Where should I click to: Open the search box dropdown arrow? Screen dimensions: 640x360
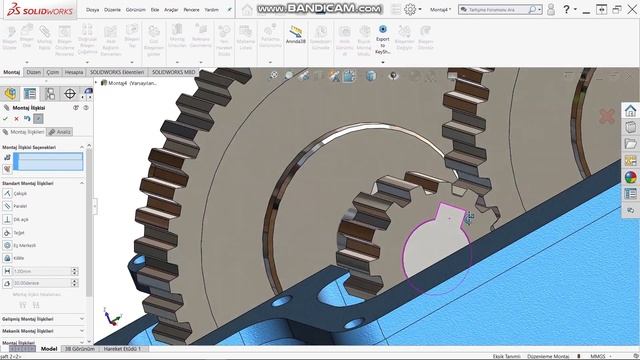[x=539, y=9]
